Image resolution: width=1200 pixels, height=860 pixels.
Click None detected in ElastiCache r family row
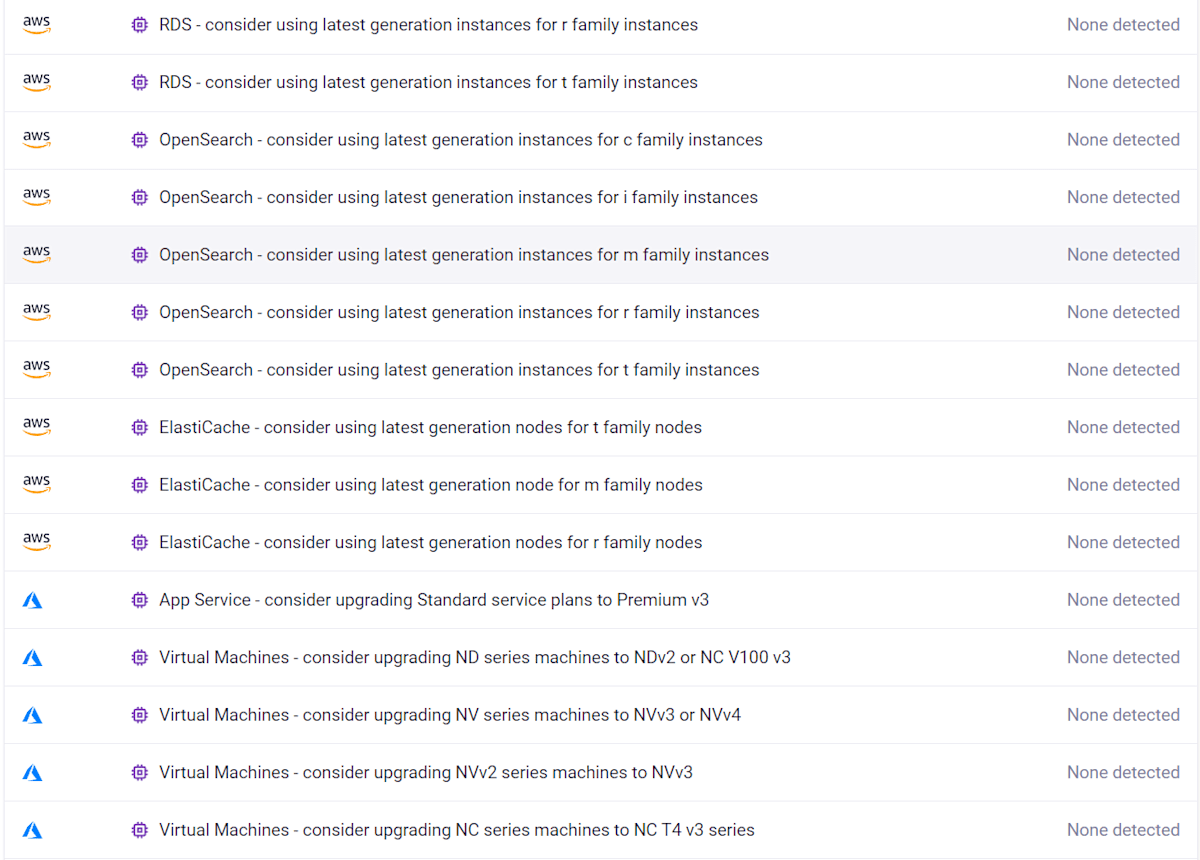coord(1123,542)
